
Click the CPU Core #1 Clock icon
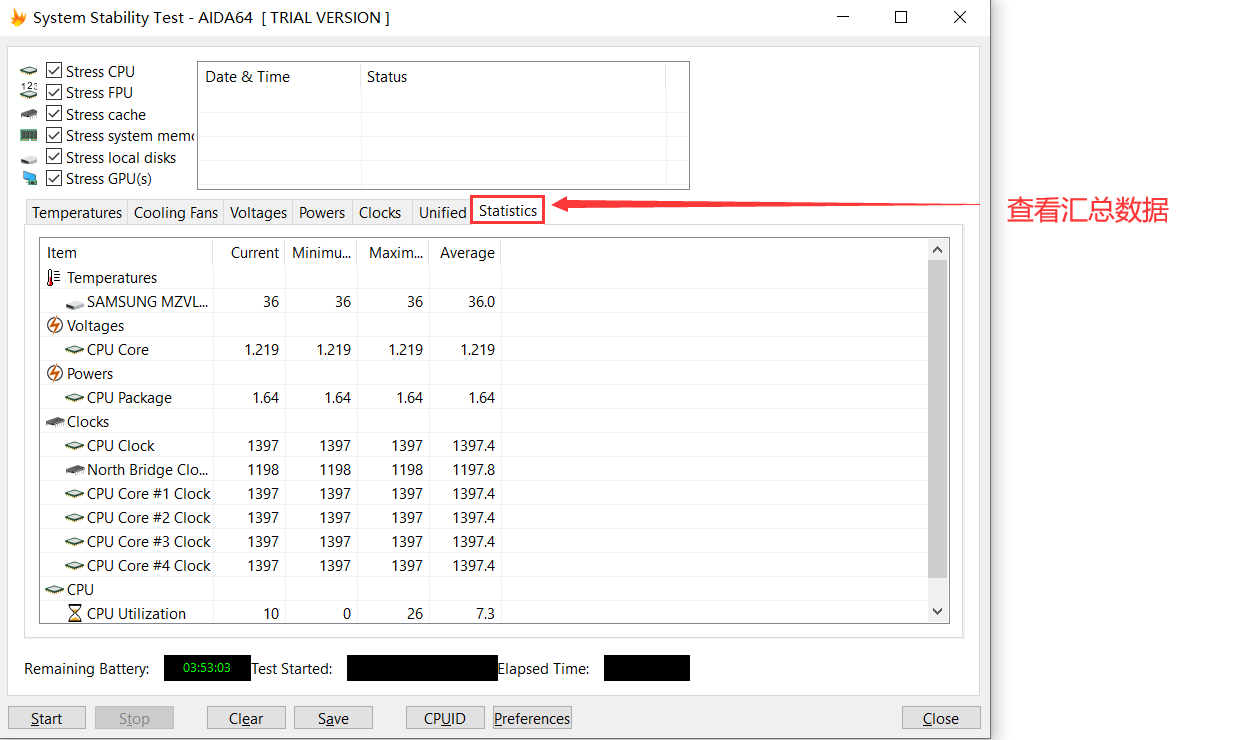75,494
